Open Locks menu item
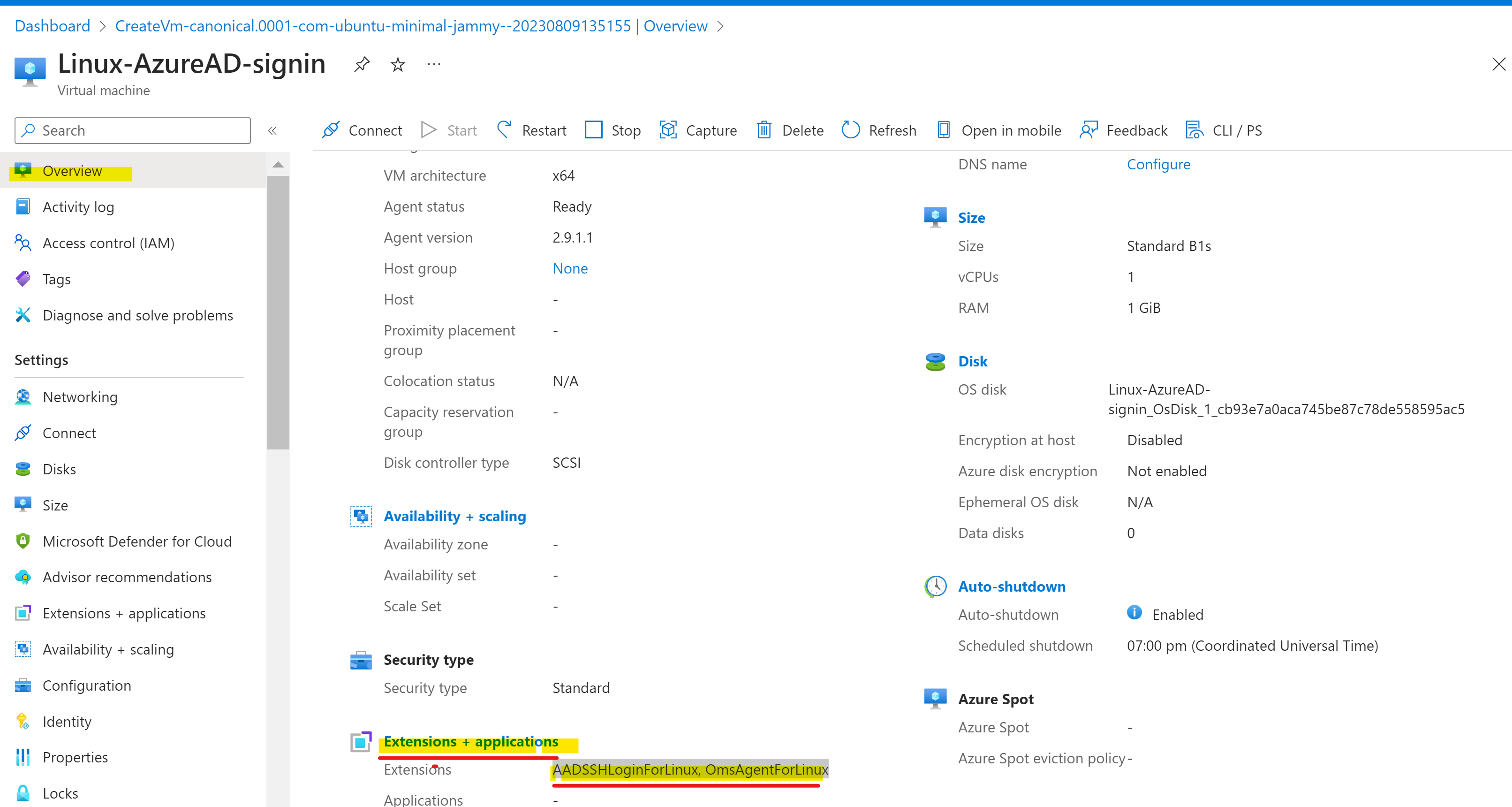The width and height of the screenshot is (1512, 807). coord(133,793)
